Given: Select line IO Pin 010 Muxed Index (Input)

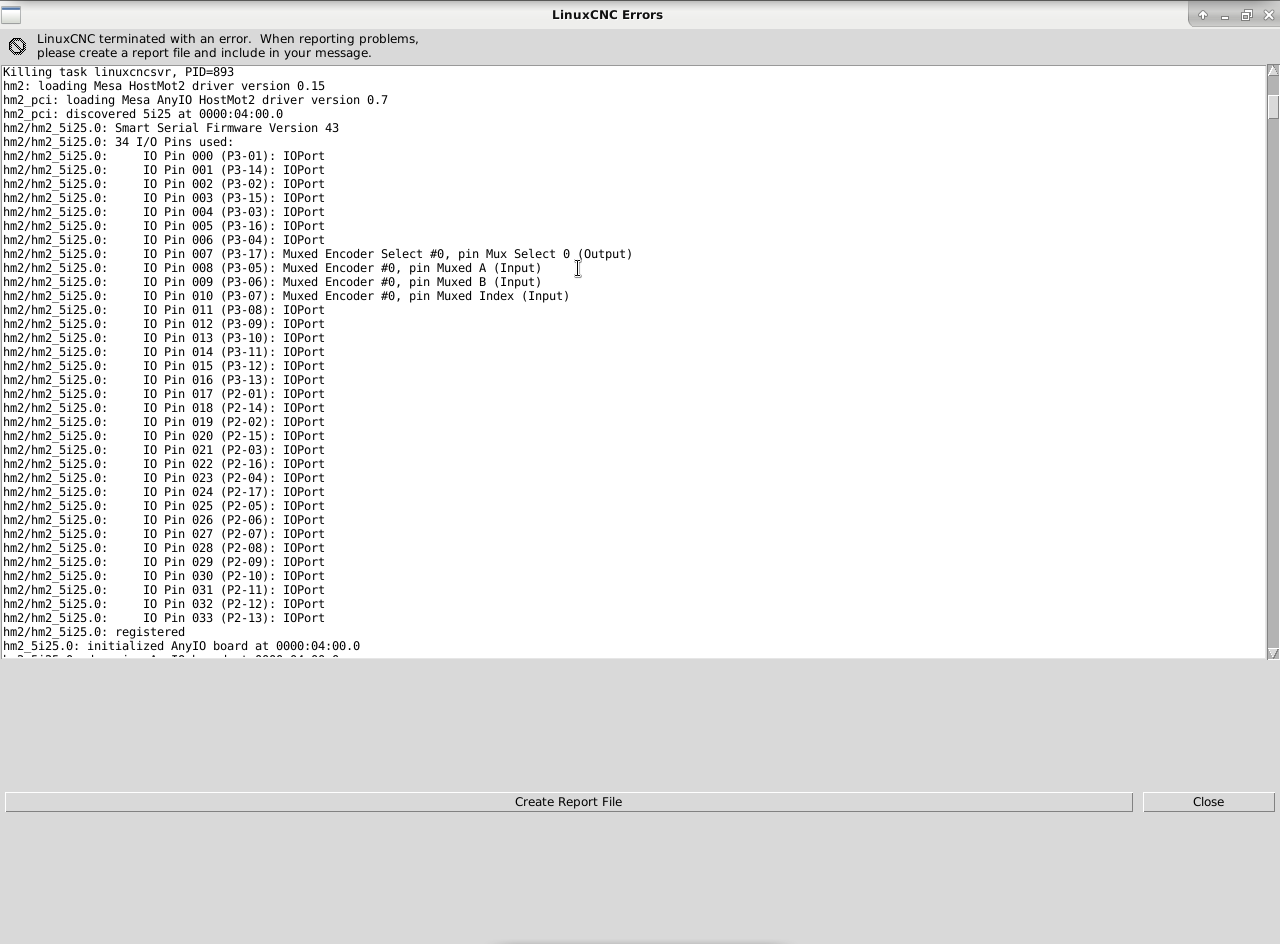Looking at the screenshot, I should (x=286, y=296).
